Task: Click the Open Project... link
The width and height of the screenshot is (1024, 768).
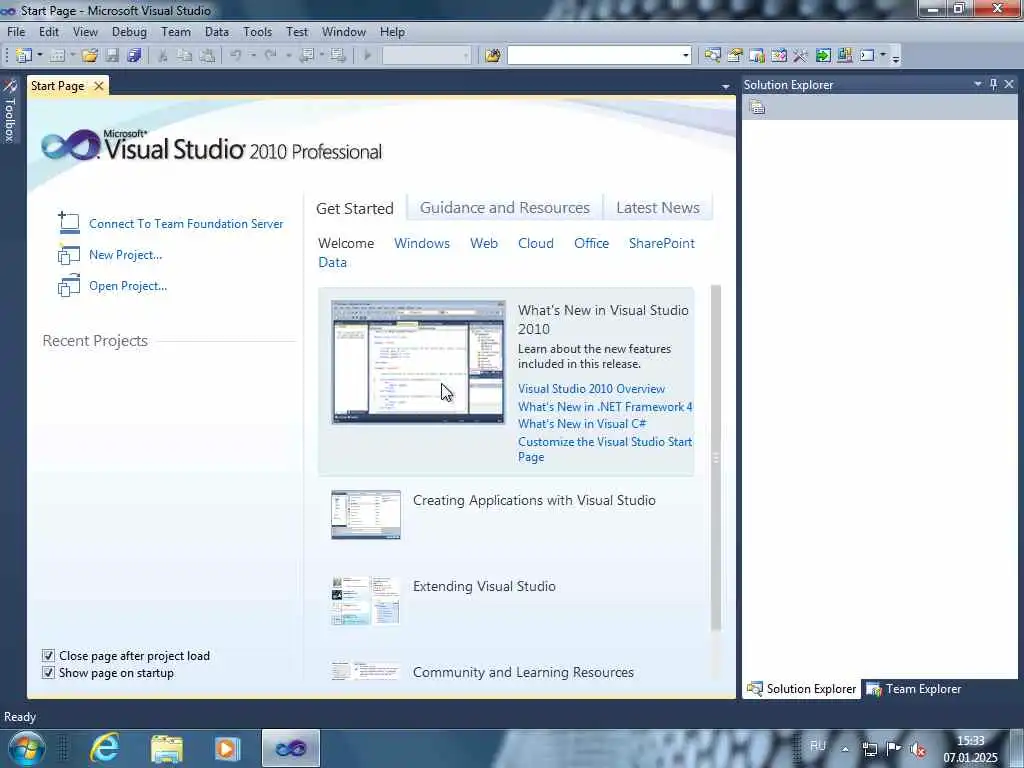Action: tap(128, 285)
